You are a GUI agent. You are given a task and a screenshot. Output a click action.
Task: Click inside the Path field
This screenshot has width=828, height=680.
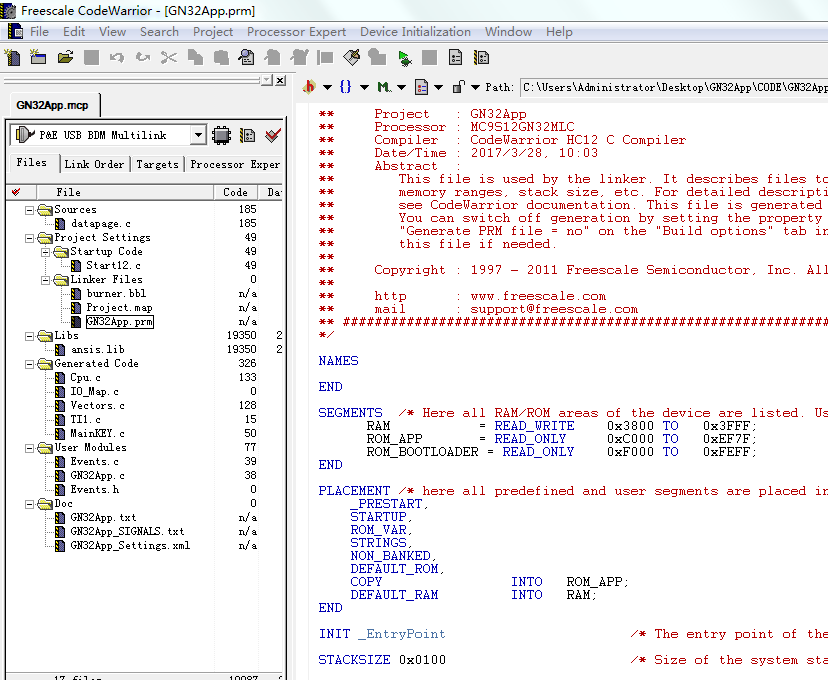pyautogui.click(x=674, y=87)
